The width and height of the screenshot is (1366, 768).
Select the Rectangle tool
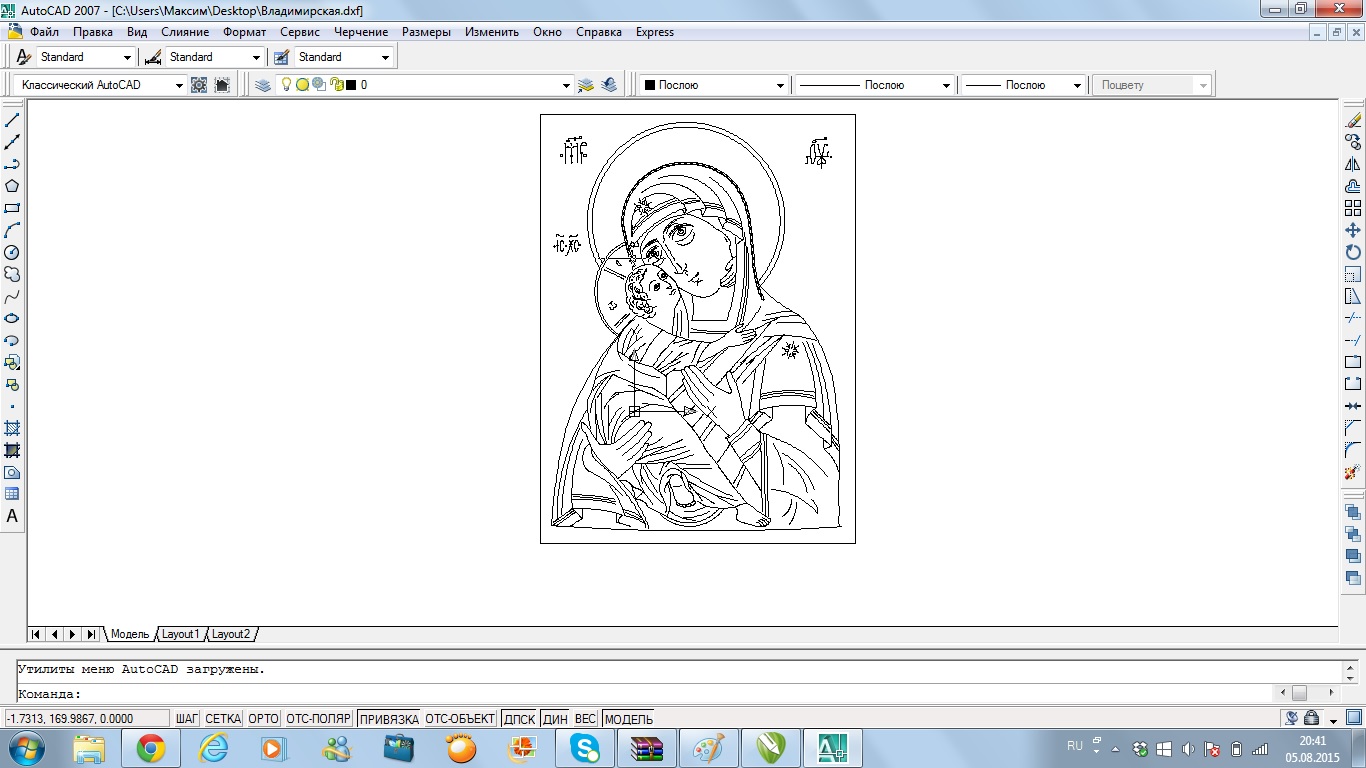(12, 208)
